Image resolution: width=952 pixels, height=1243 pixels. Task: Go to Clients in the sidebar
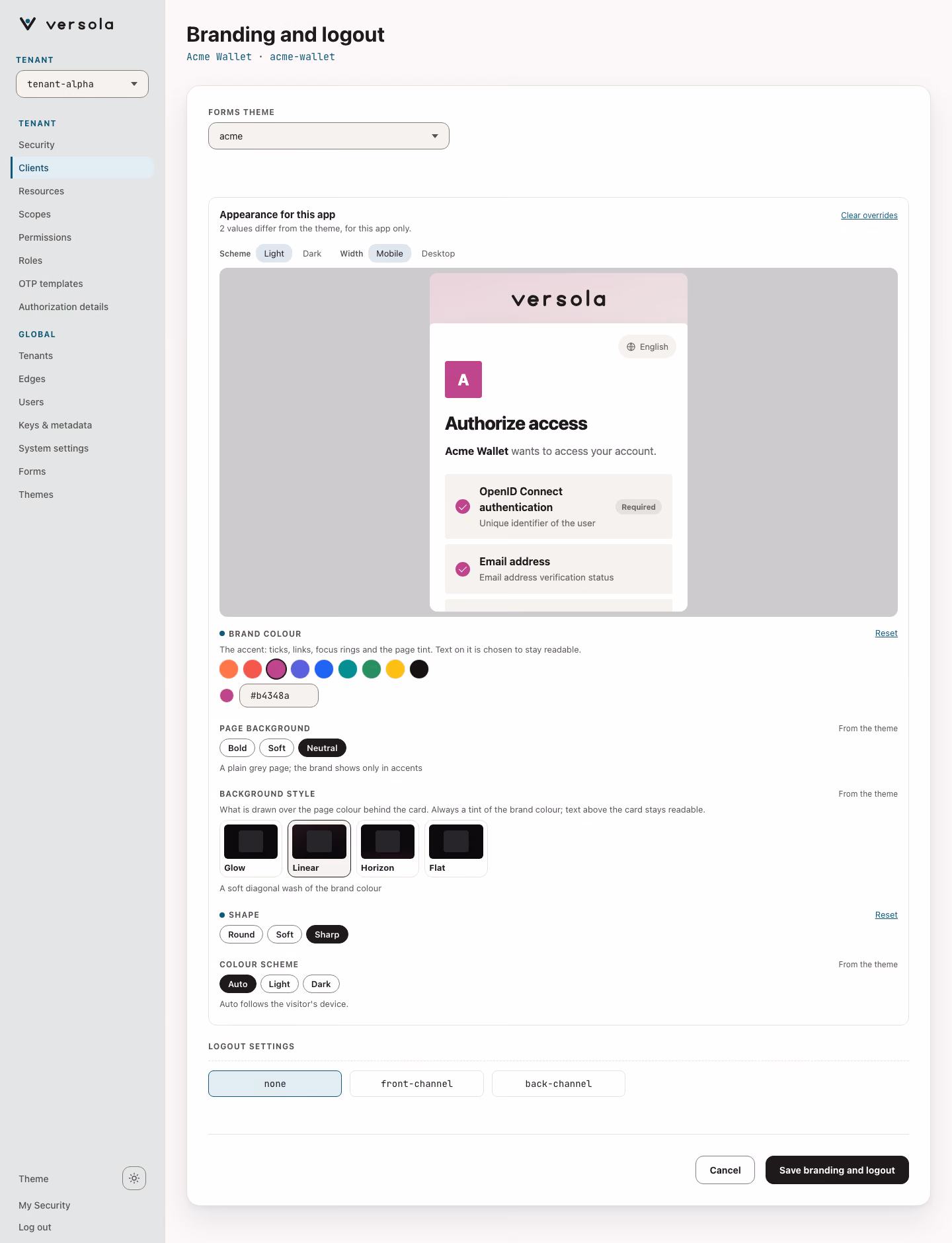point(82,168)
